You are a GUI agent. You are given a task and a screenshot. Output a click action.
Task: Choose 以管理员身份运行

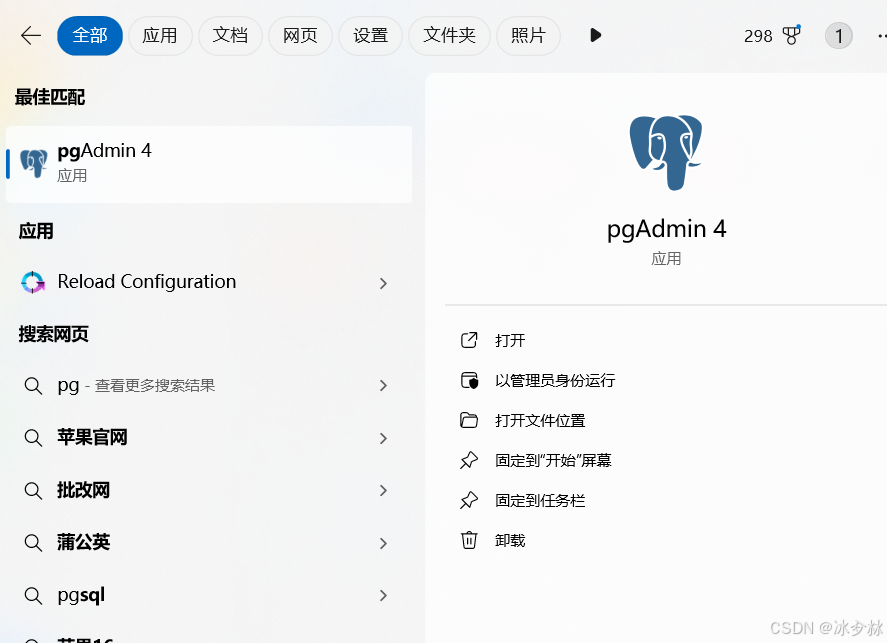[x=555, y=381]
